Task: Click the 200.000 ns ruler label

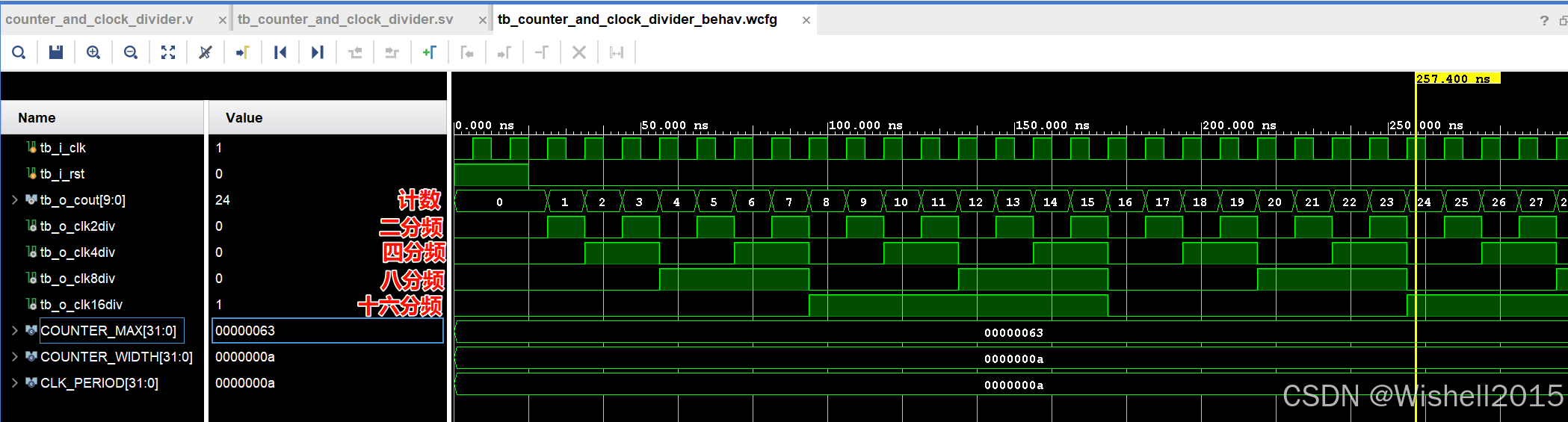Action: pos(1240,125)
